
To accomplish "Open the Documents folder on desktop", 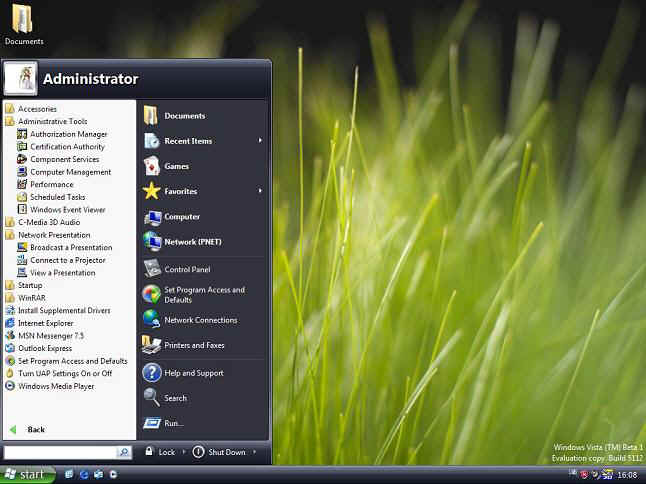I will coord(23,20).
